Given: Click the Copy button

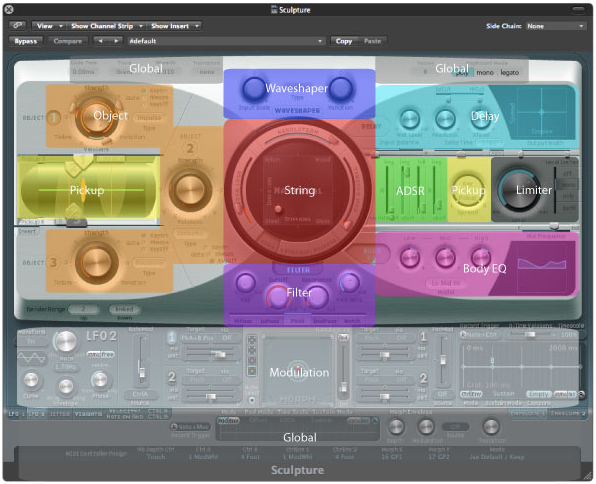Looking at the screenshot, I should (x=344, y=41).
